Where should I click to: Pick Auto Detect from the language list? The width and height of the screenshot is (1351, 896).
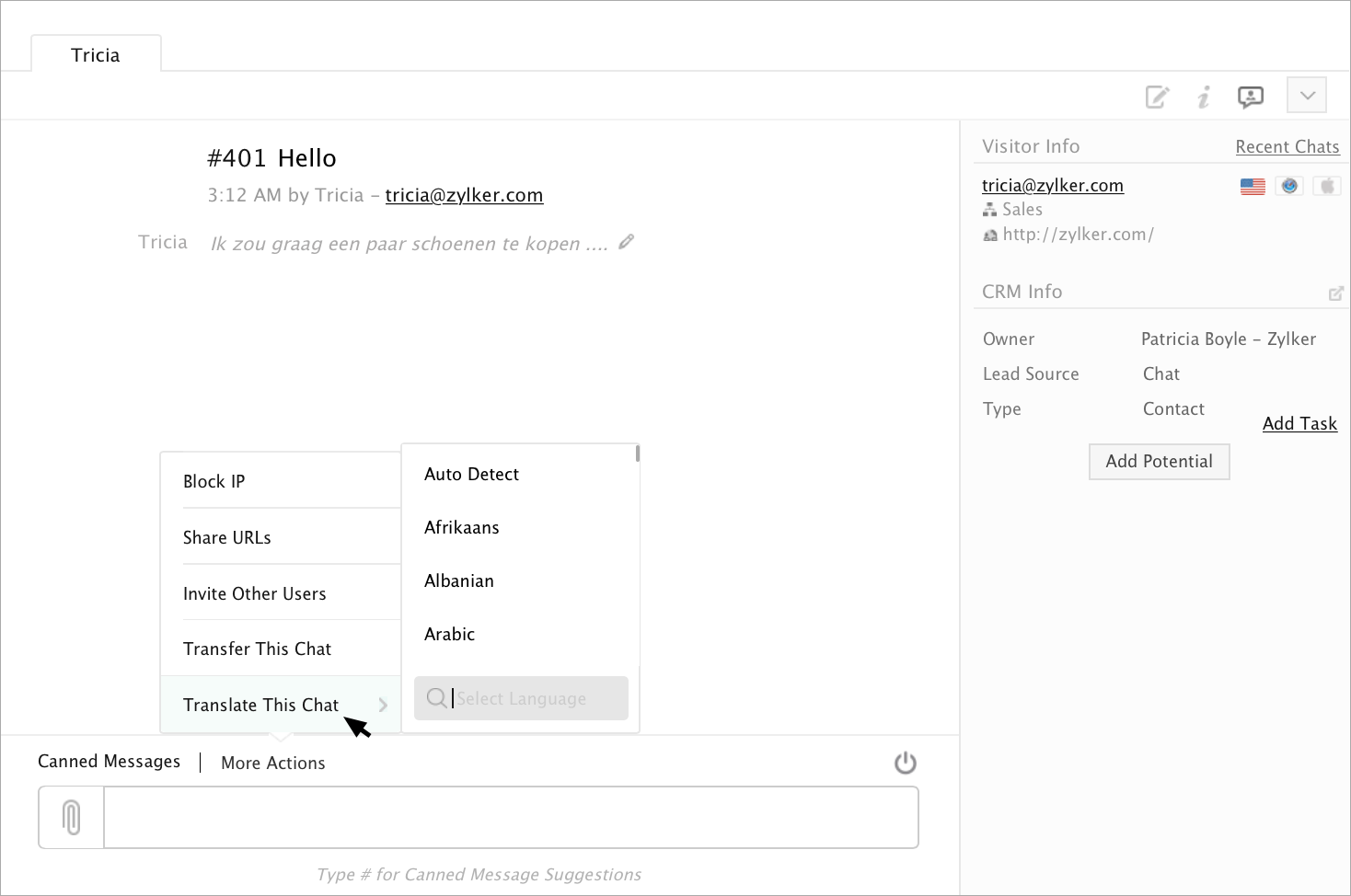472,474
